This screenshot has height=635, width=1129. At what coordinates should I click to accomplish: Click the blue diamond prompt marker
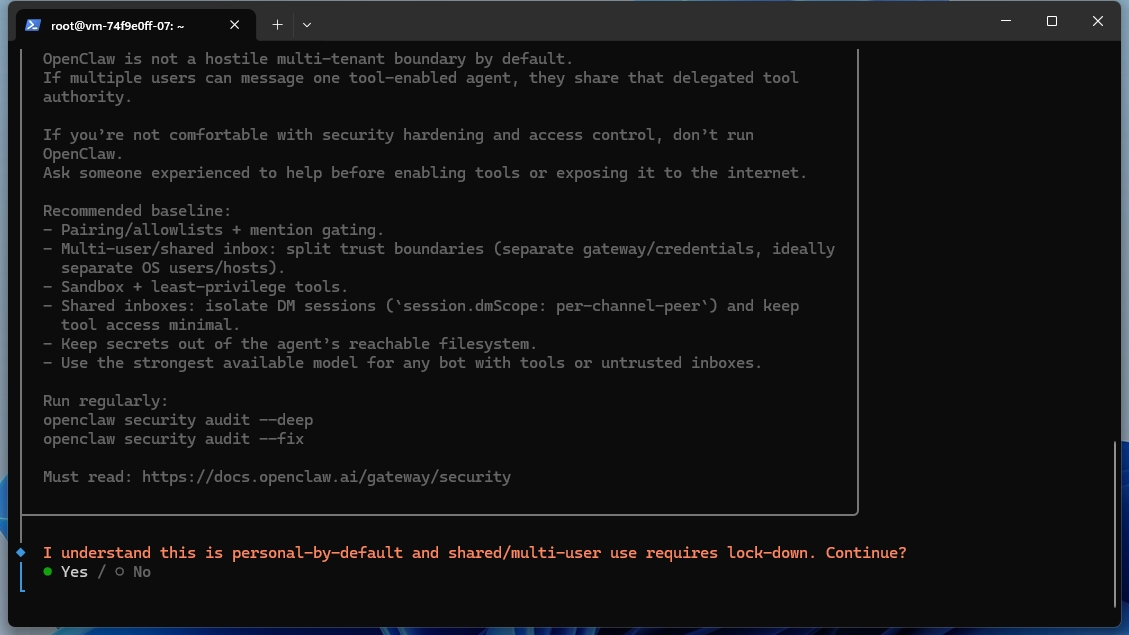coord(20,552)
